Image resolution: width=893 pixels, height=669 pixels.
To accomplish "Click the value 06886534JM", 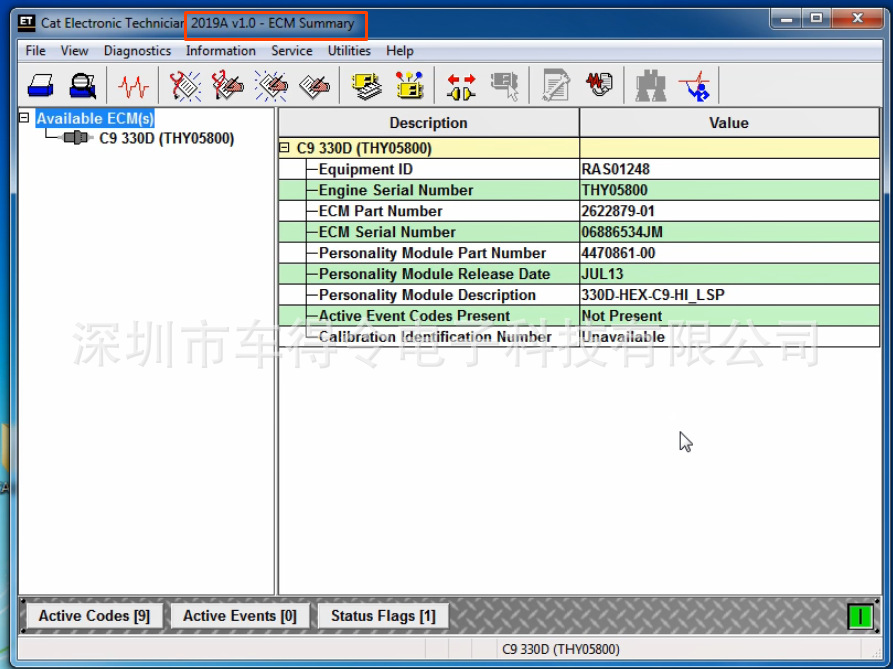I will [x=622, y=232].
